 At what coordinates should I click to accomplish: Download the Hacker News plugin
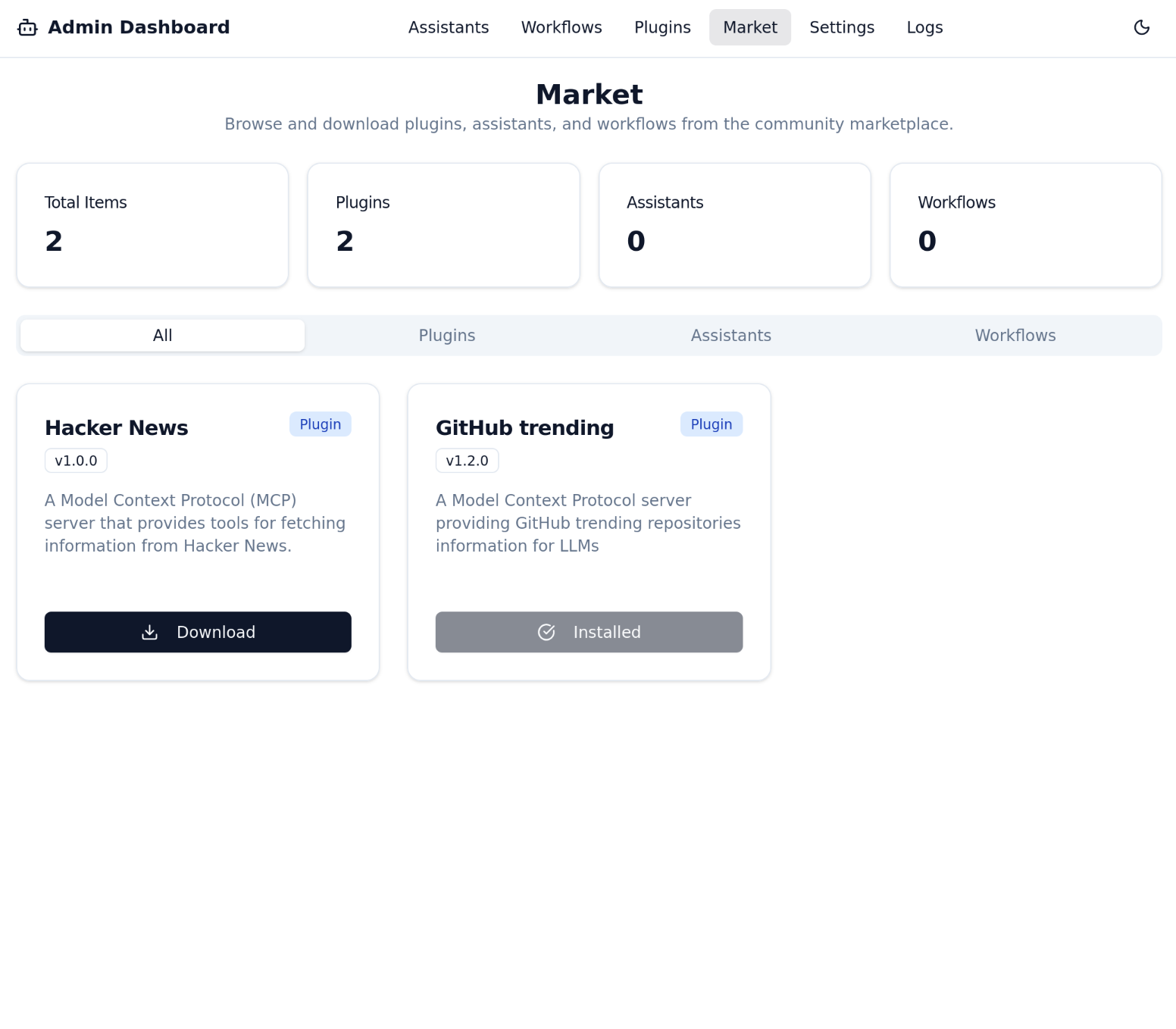(198, 632)
